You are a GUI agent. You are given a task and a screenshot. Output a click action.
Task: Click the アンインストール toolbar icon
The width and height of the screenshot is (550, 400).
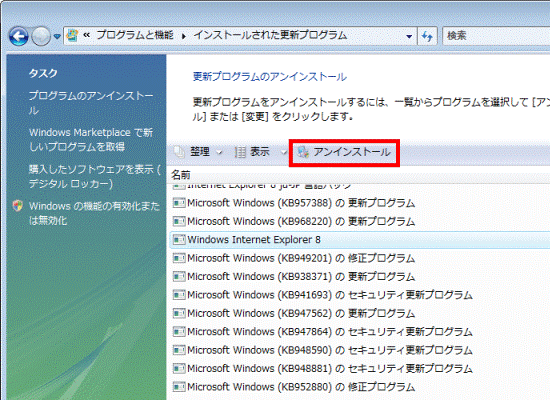pyautogui.click(x=303, y=152)
